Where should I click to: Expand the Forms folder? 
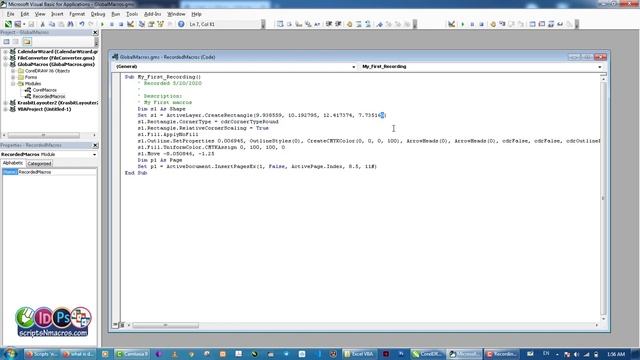point(13,77)
